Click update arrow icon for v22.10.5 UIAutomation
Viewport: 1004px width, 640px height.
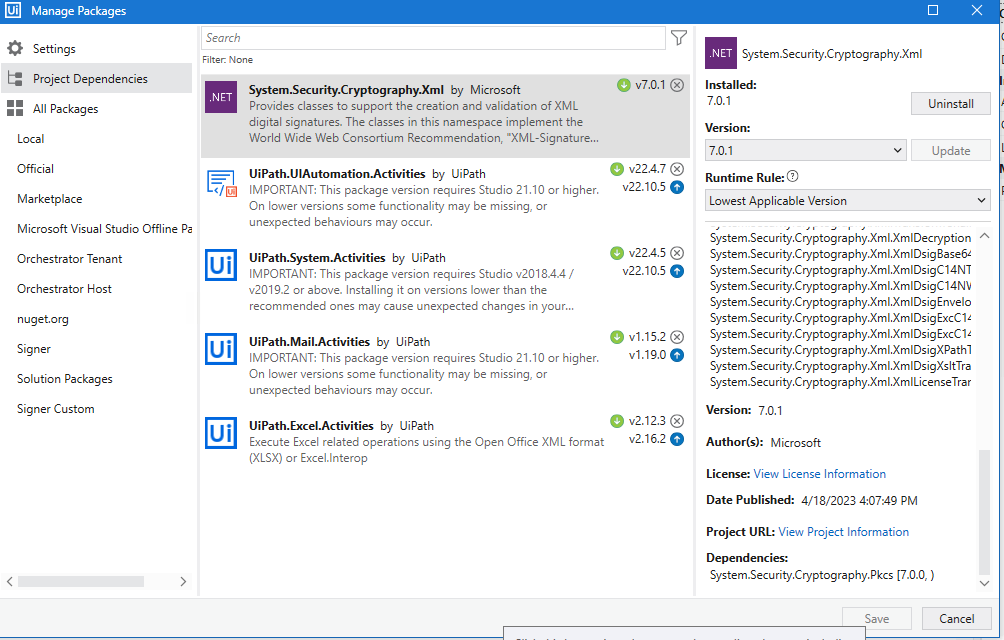point(677,187)
